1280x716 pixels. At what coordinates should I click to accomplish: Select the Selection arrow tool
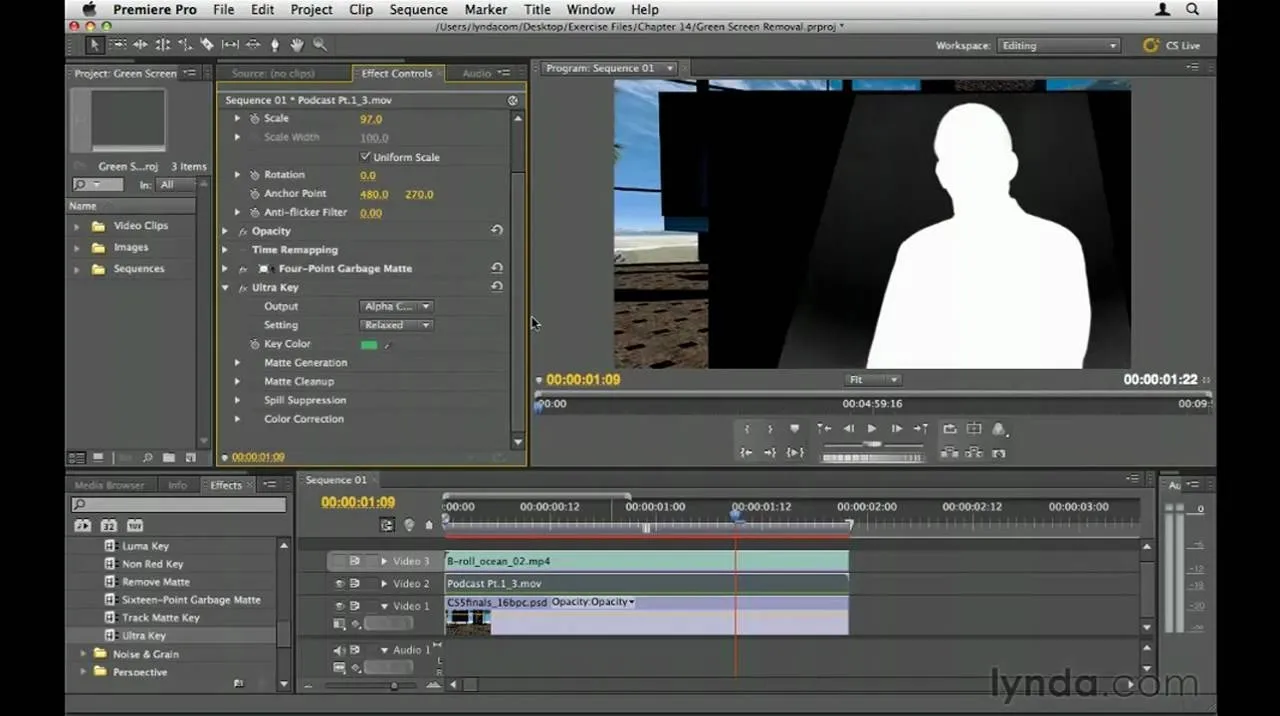95,45
